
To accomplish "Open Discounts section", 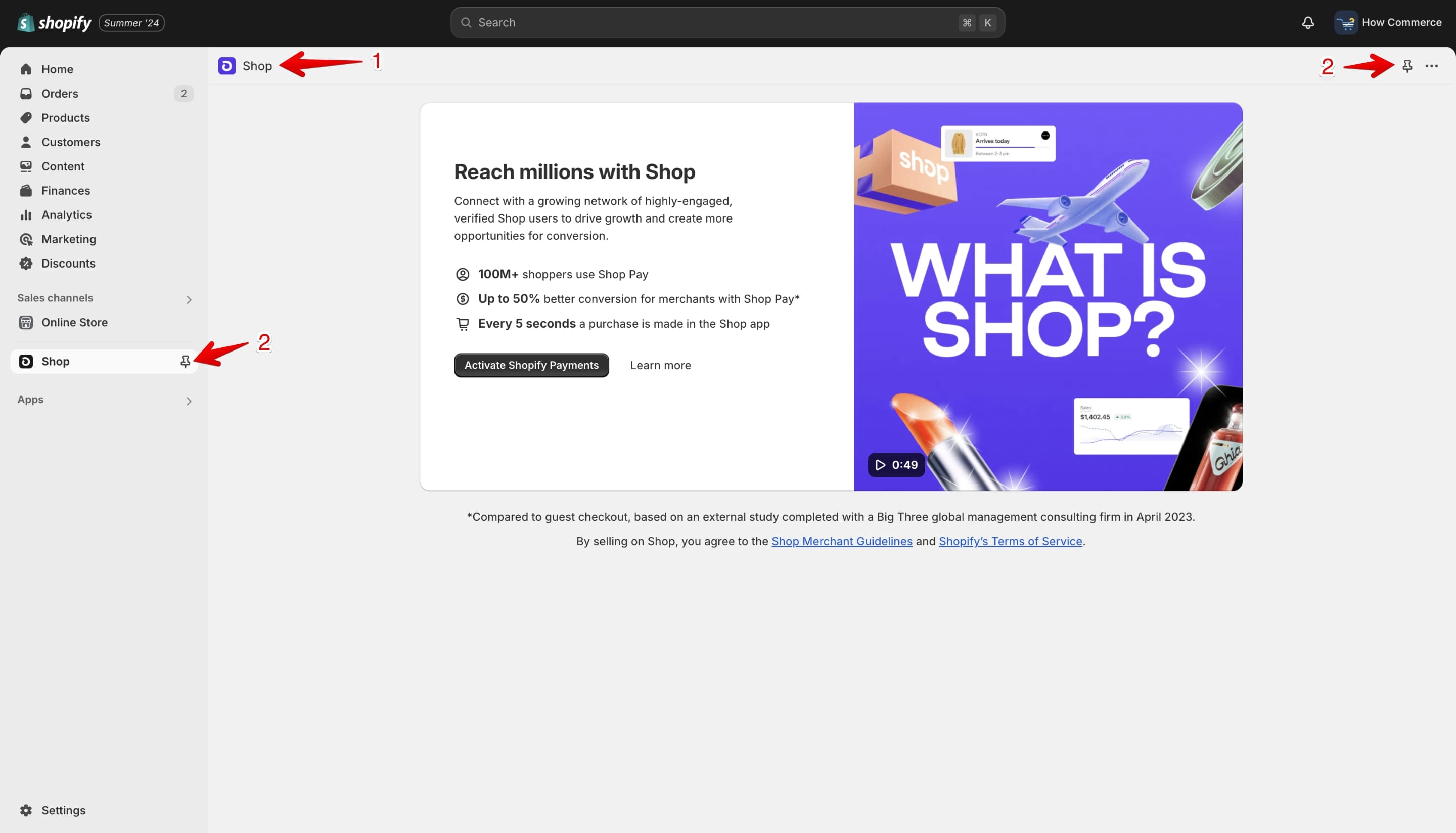I will 104,264.
